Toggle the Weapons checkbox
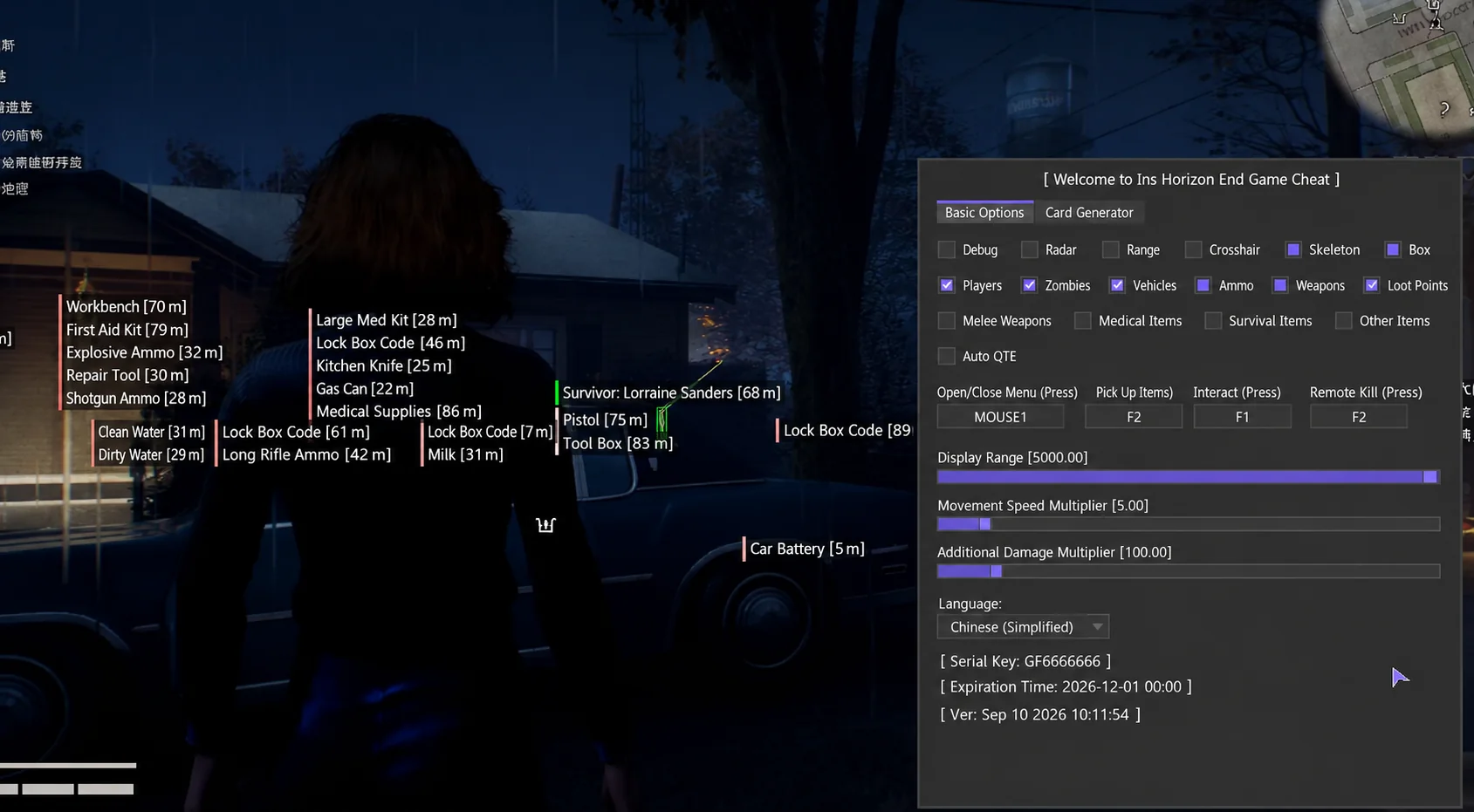The width and height of the screenshot is (1474, 812). (1280, 285)
